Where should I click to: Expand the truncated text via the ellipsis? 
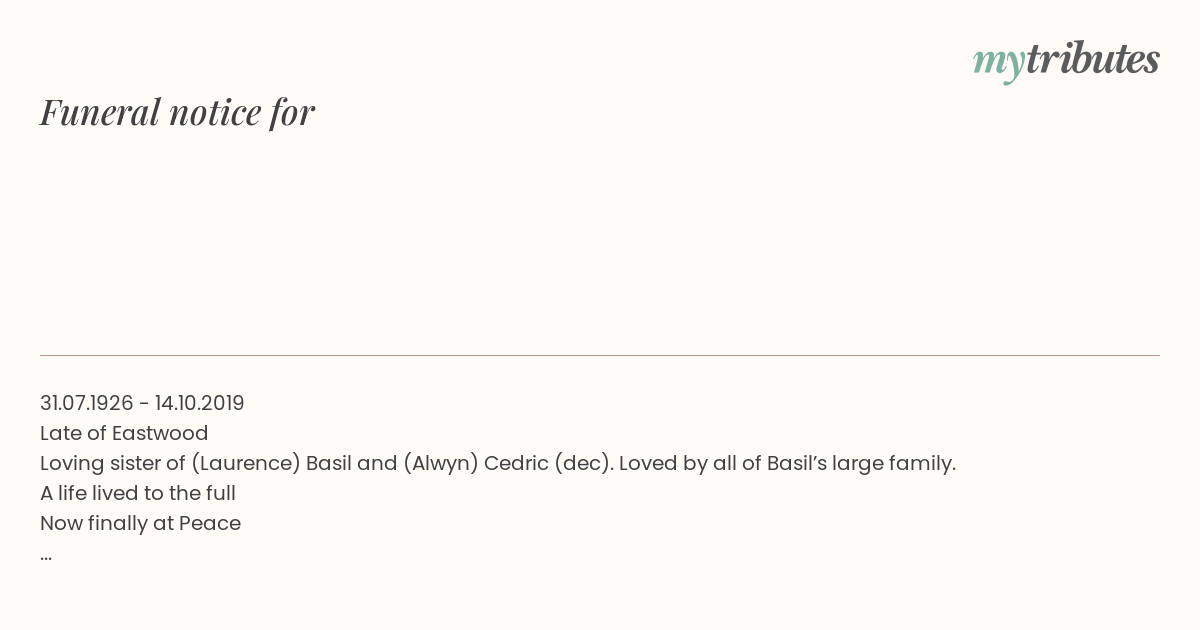46,555
